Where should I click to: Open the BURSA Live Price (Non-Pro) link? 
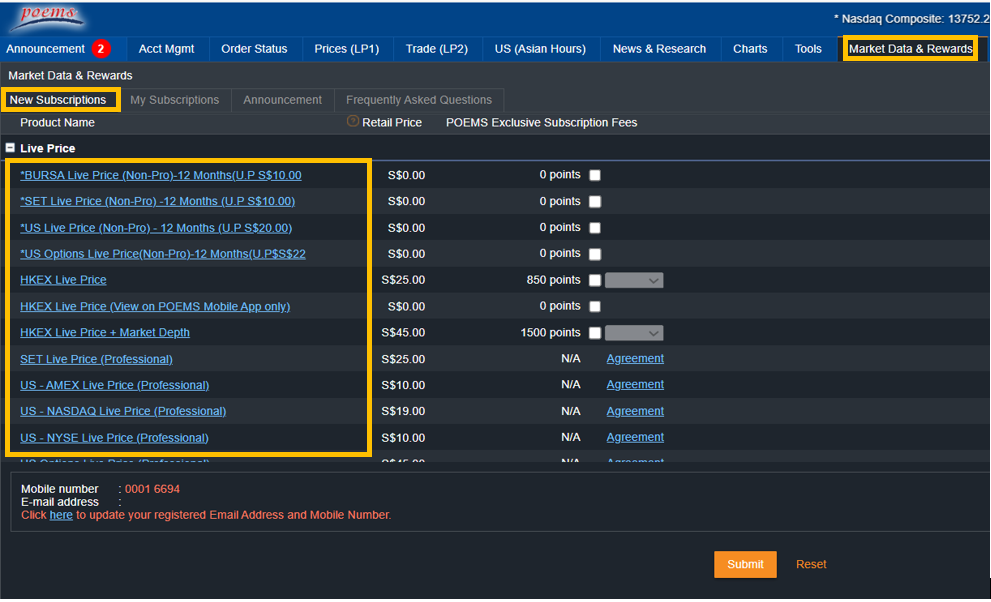[x=161, y=175]
